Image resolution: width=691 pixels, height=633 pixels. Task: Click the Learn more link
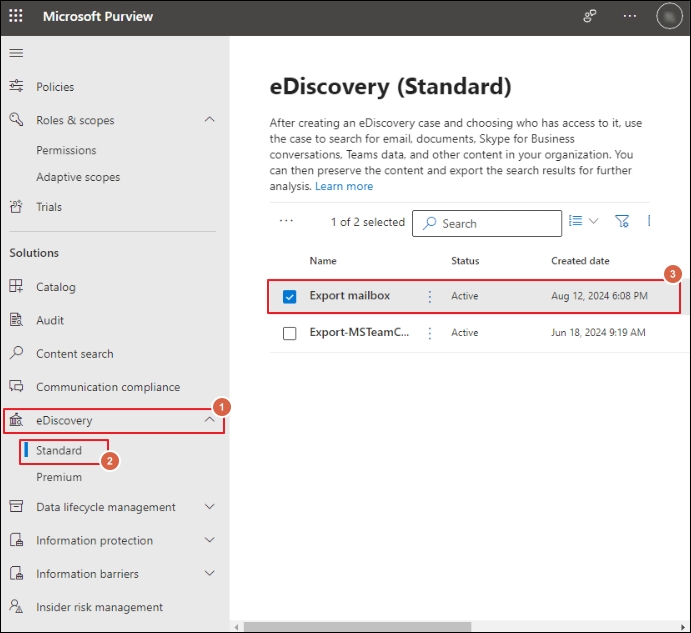click(344, 186)
